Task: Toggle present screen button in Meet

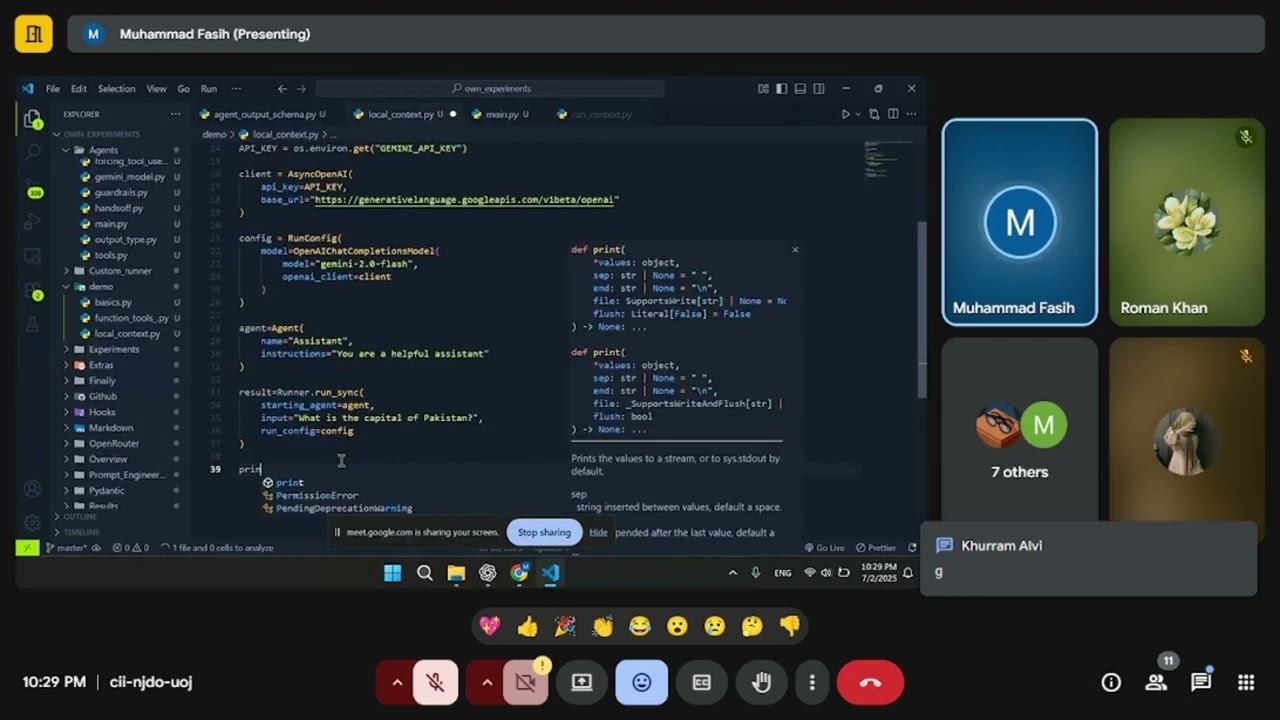Action: 582,682
